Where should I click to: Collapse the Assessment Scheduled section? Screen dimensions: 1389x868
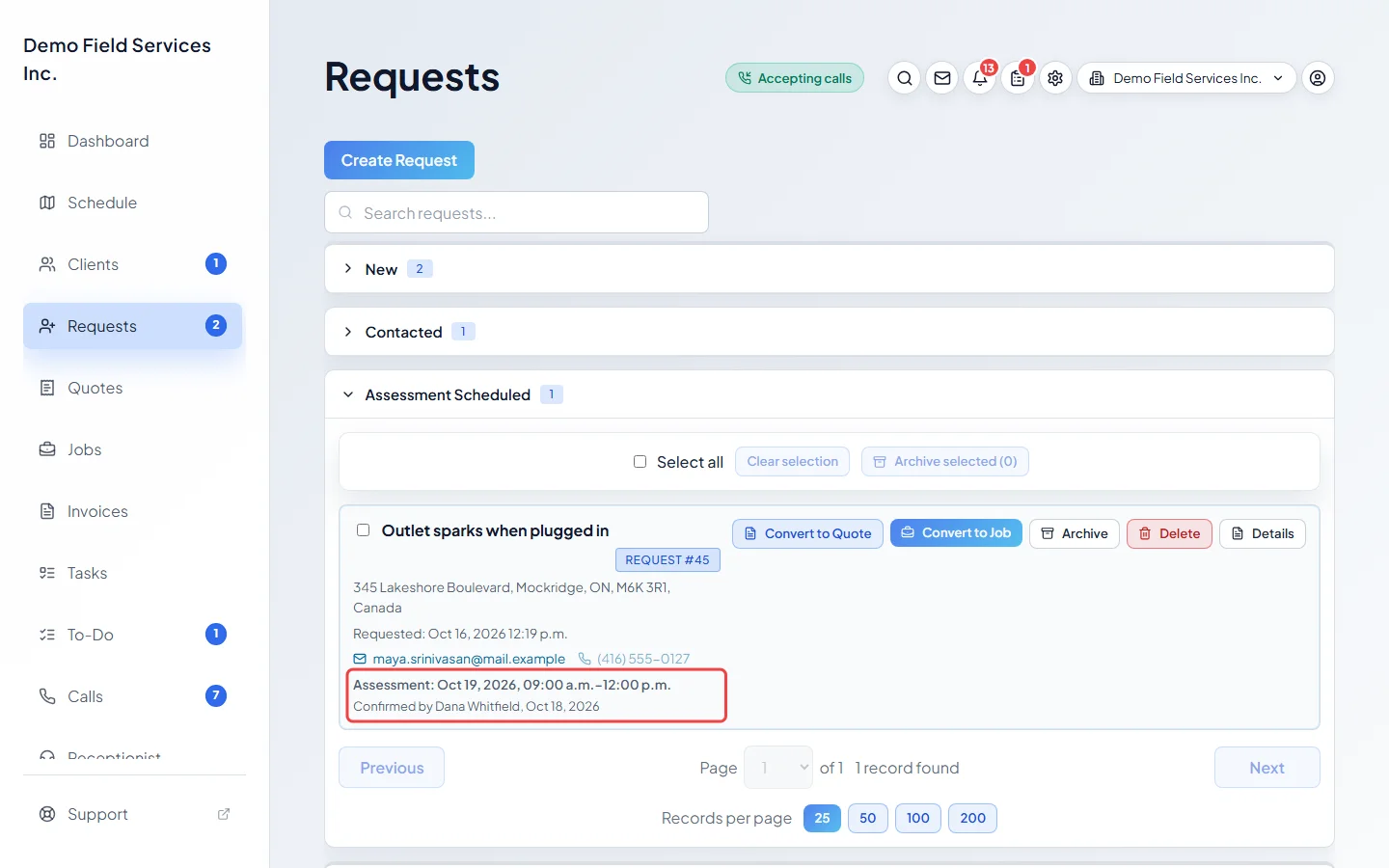(830, 394)
